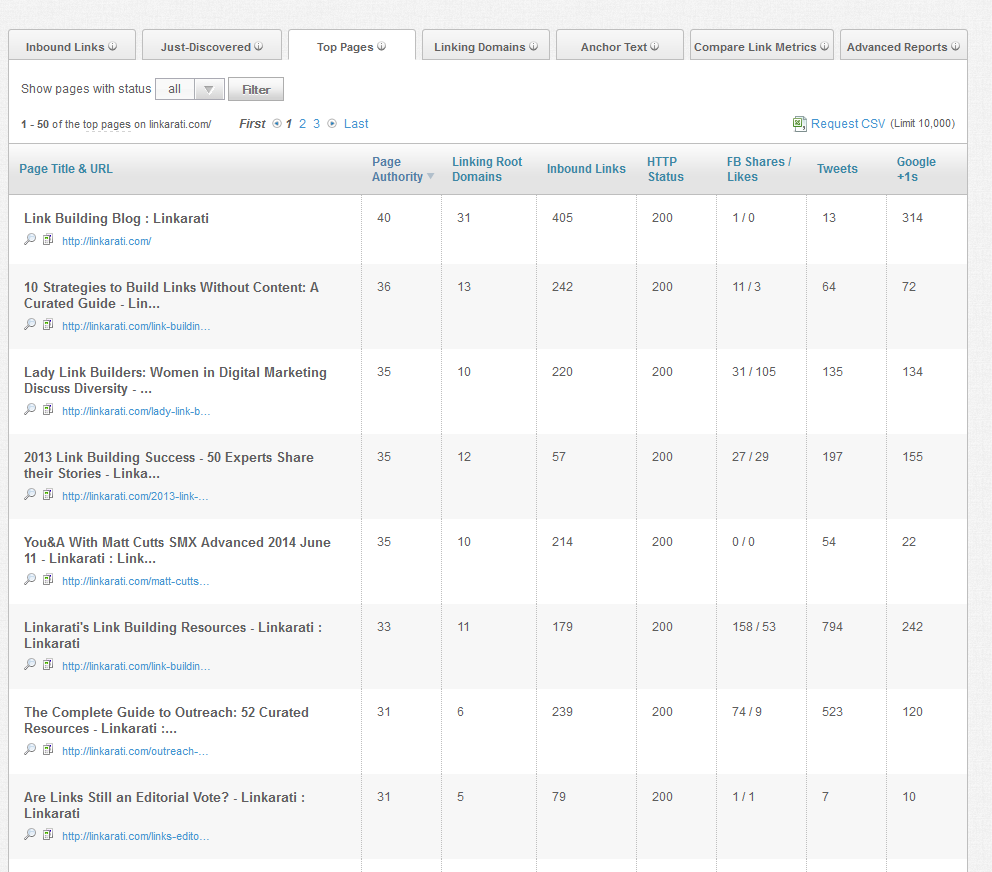The height and width of the screenshot is (872, 992).
Task: Click the green CSV spreadsheet icon
Action: (799, 123)
